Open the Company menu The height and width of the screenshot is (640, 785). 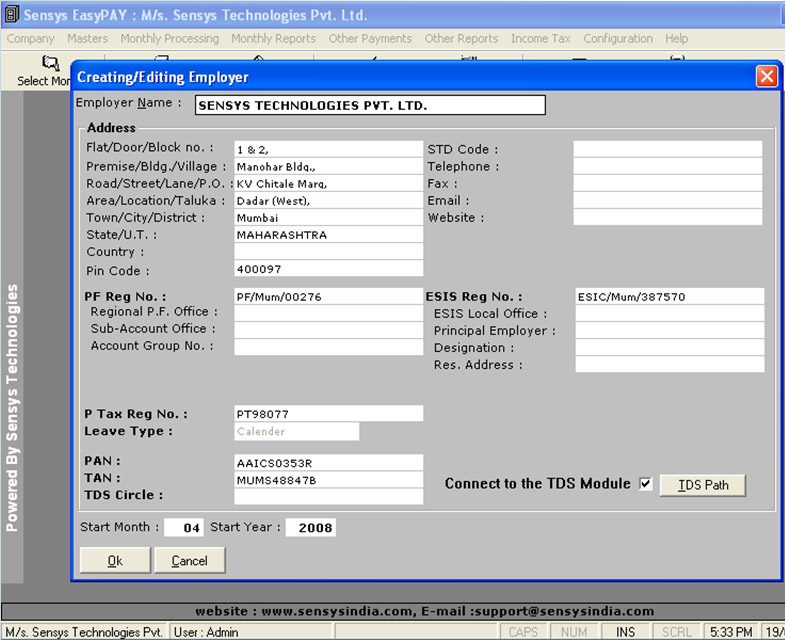(x=31, y=39)
